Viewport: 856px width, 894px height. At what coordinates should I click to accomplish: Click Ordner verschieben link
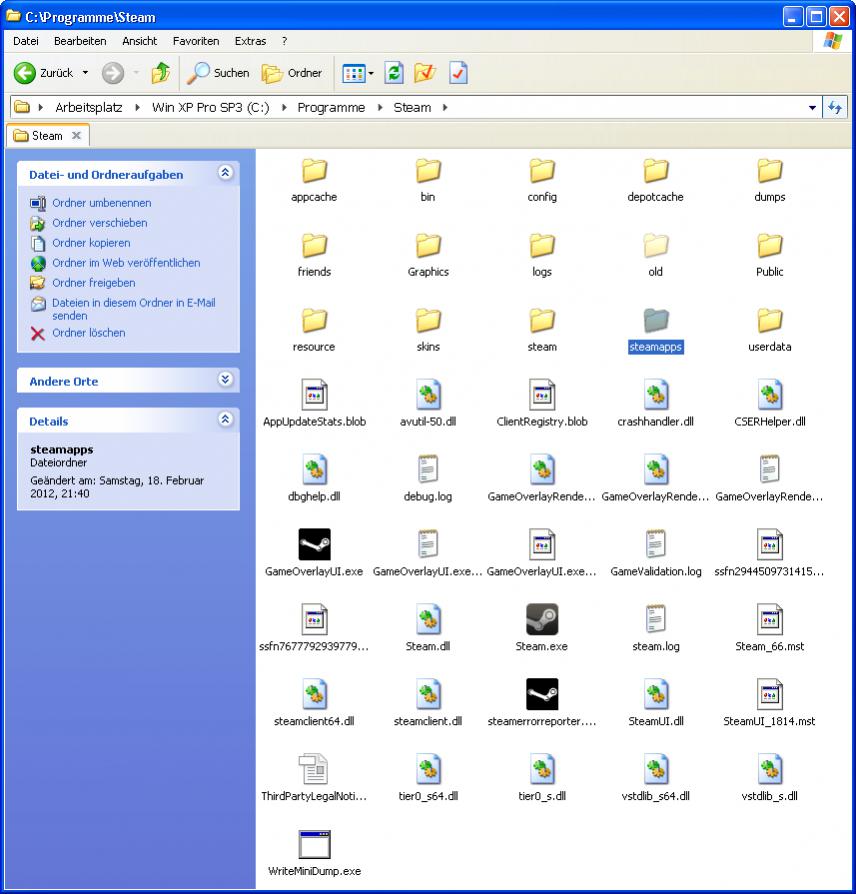[100, 223]
